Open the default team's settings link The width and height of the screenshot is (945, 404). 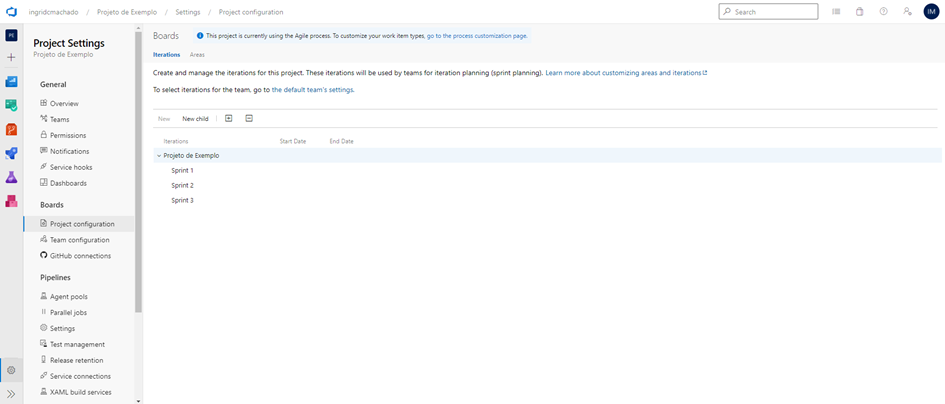click(312, 90)
